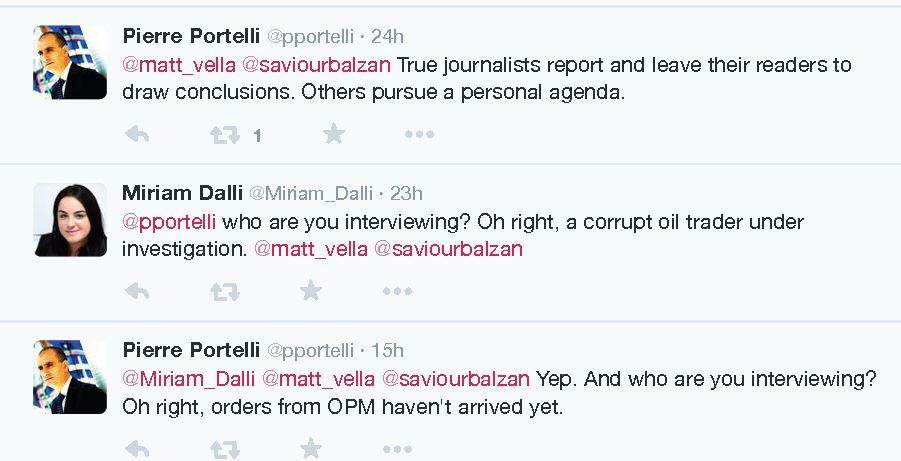The width and height of the screenshot is (901, 461).
Task: Reply to Pierre Portelli's first tweet
Action: coord(137,134)
